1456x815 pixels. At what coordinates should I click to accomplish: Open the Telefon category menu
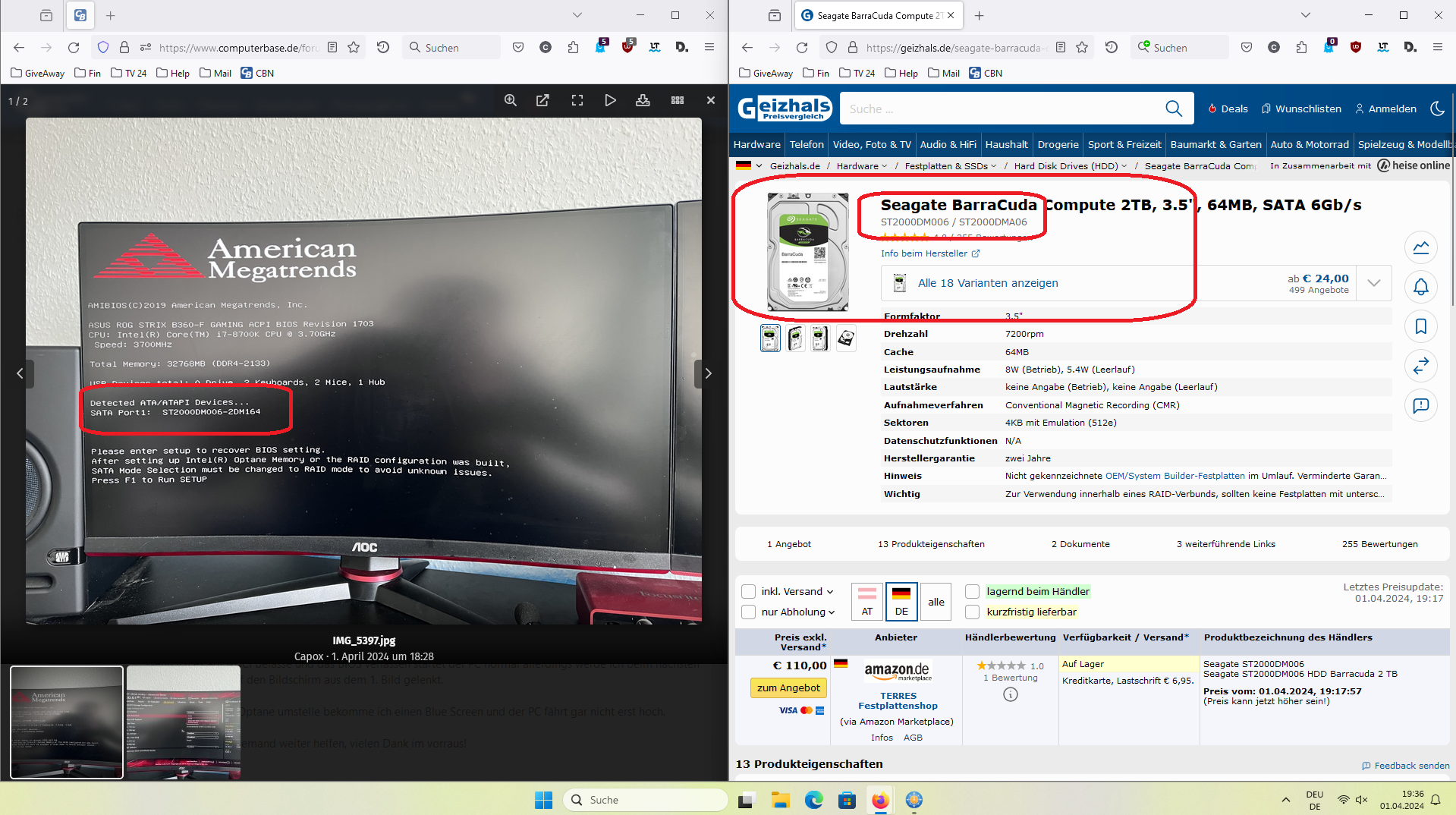click(x=806, y=144)
